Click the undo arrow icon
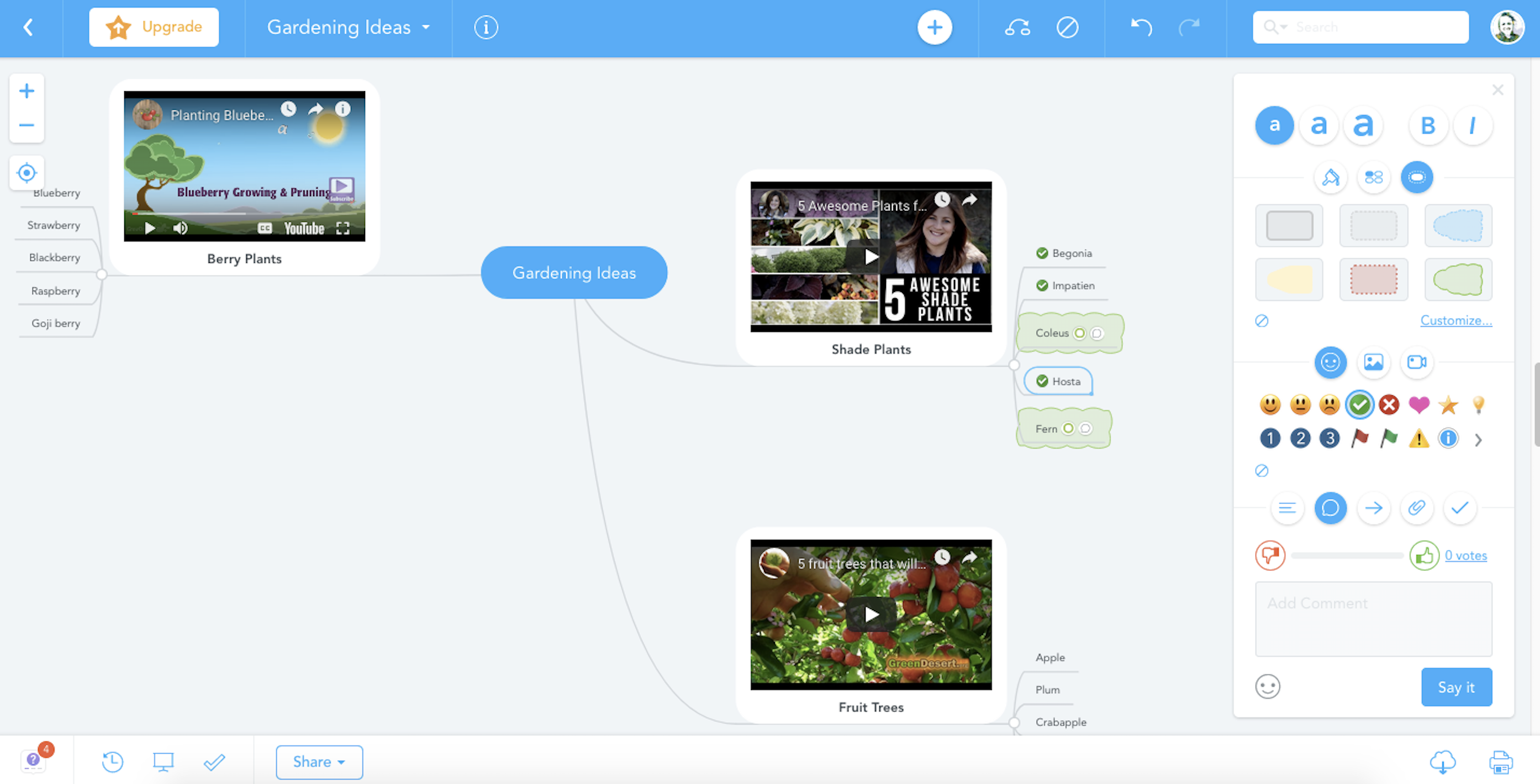The image size is (1540, 784). tap(1141, 28)
